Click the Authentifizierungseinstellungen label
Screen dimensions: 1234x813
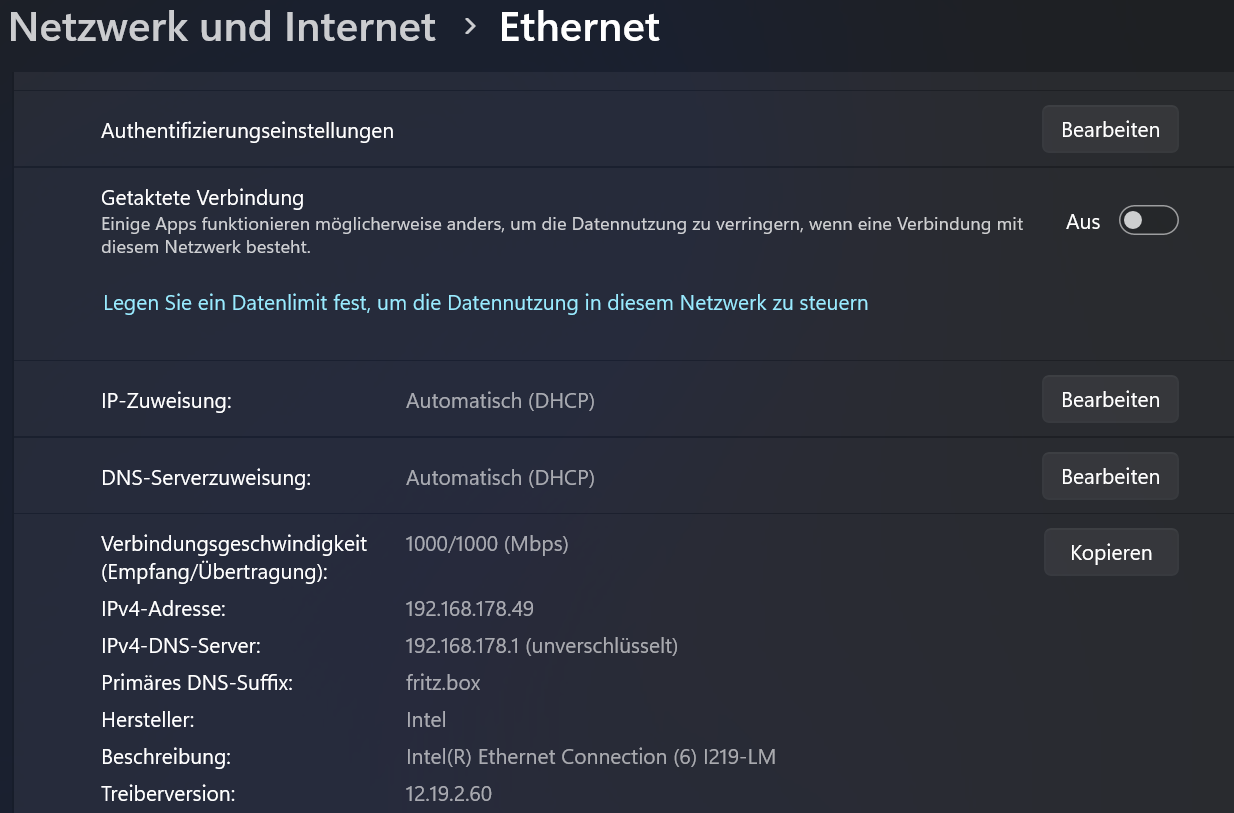click(248, 131)
